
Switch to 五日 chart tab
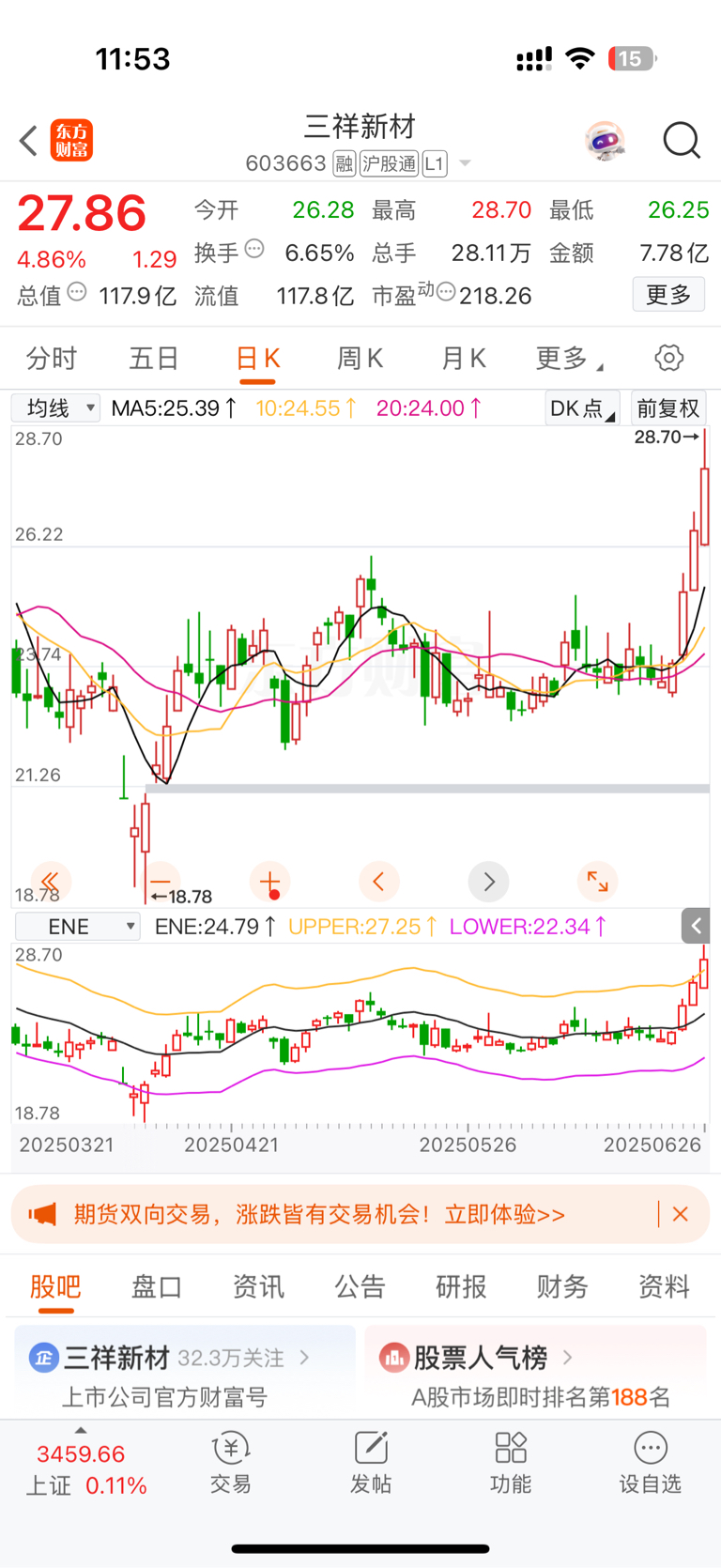pos(154,358)
